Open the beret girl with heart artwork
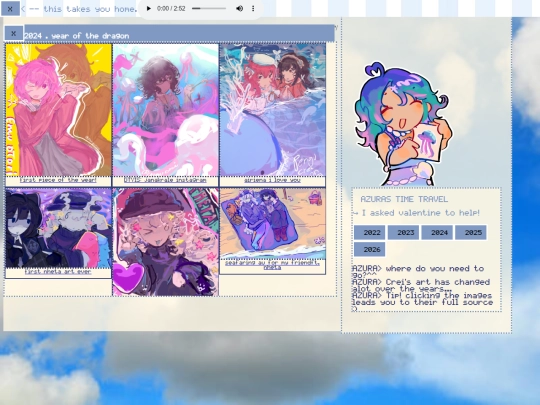The image size is (540, 405). click(x=166, y=242)
